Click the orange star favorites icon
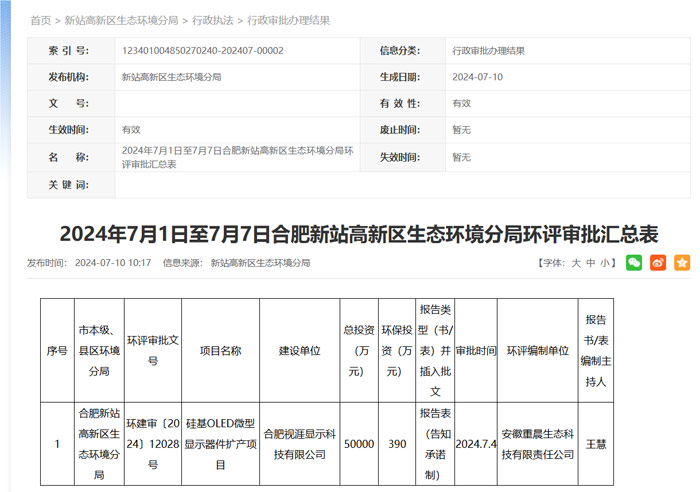The width and height of the screenshot is (700, 492). pyautogui.click(x=682, y=263)
